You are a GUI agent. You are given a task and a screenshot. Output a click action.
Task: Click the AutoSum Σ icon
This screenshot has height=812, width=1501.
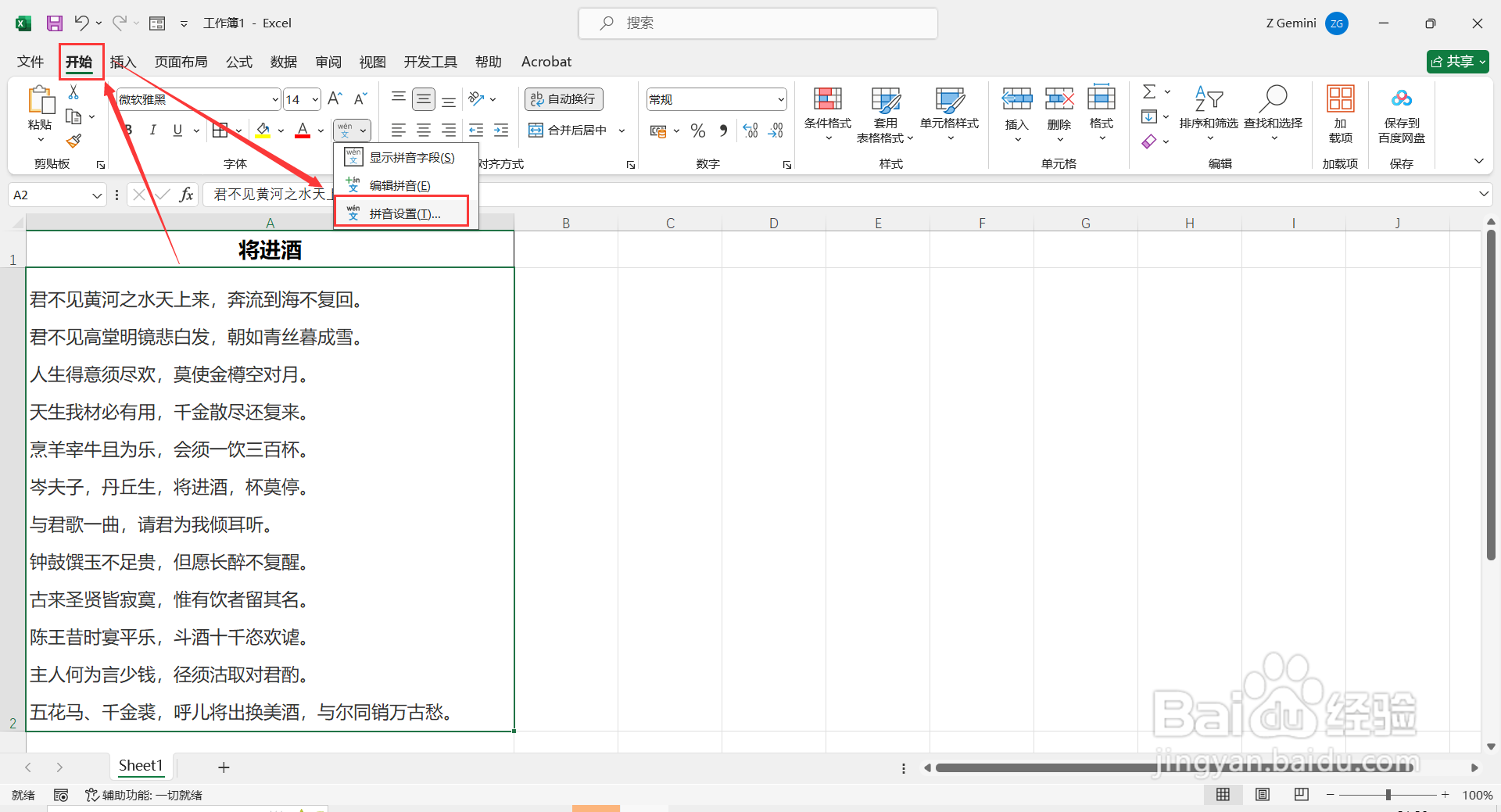point(1149,91)
